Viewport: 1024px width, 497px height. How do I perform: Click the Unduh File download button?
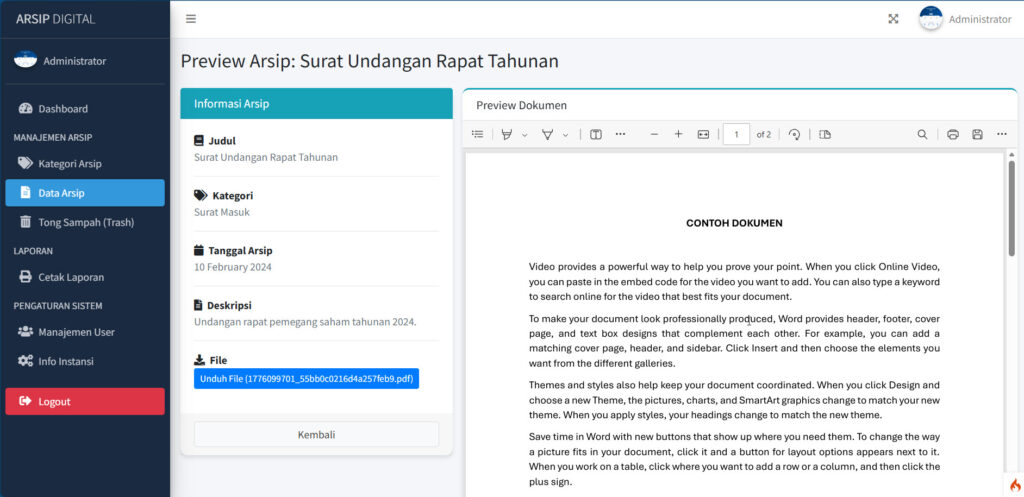(306, 379)
